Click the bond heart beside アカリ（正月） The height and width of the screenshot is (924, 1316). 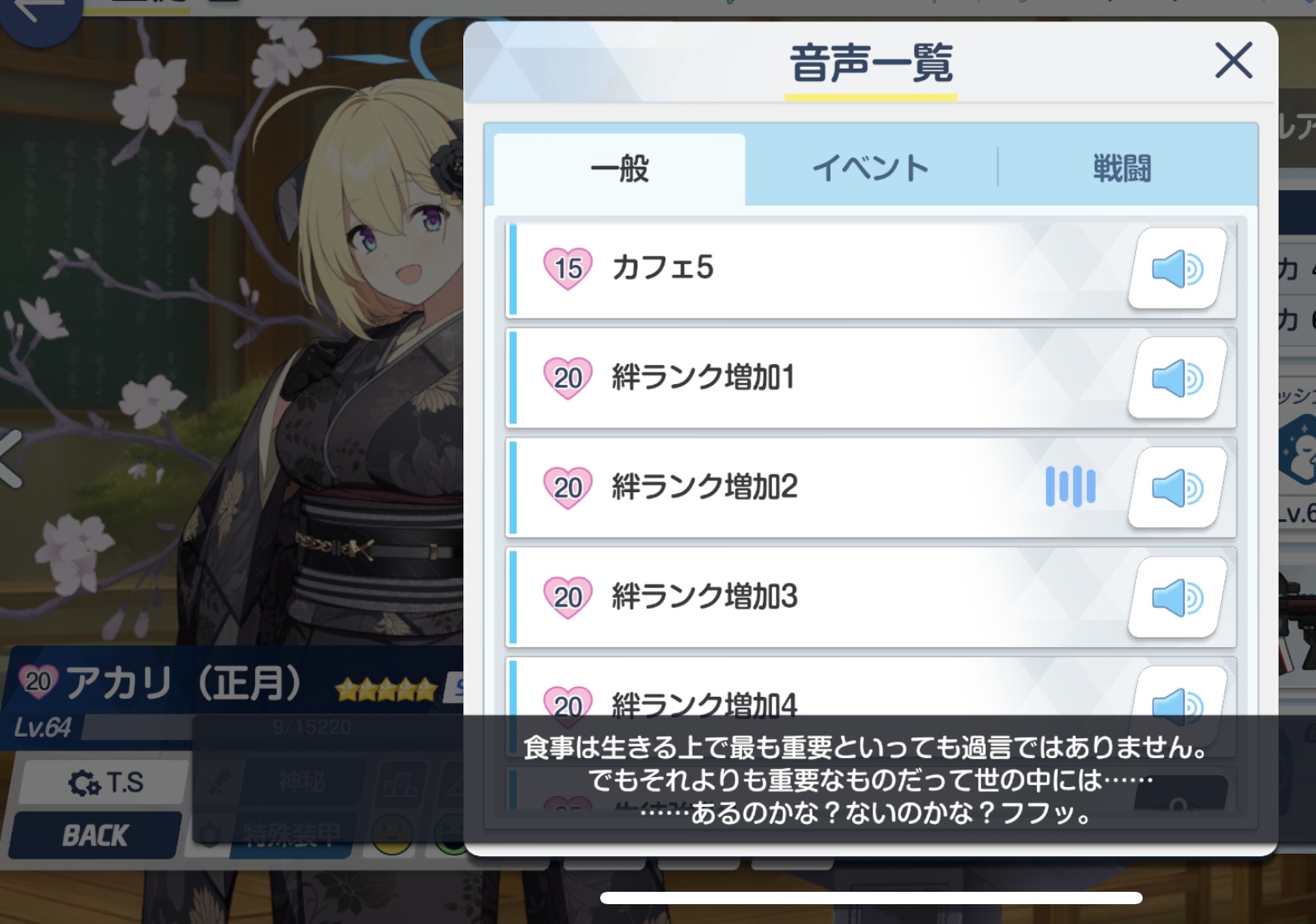pos(38,681)
